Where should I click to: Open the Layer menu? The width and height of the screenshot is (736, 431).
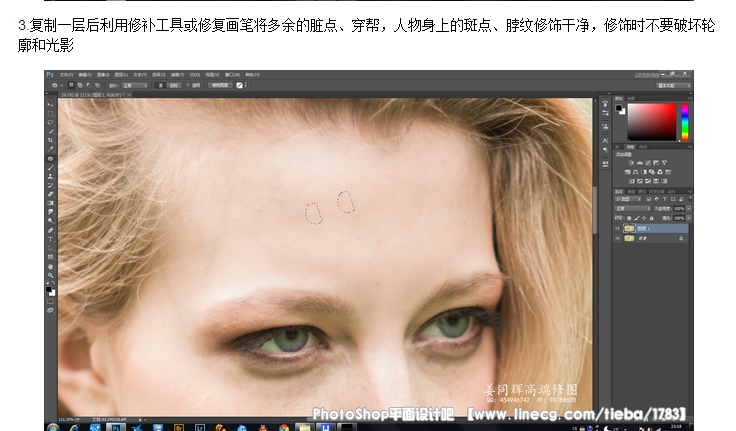pyautogui.click(x=121, y=75)
